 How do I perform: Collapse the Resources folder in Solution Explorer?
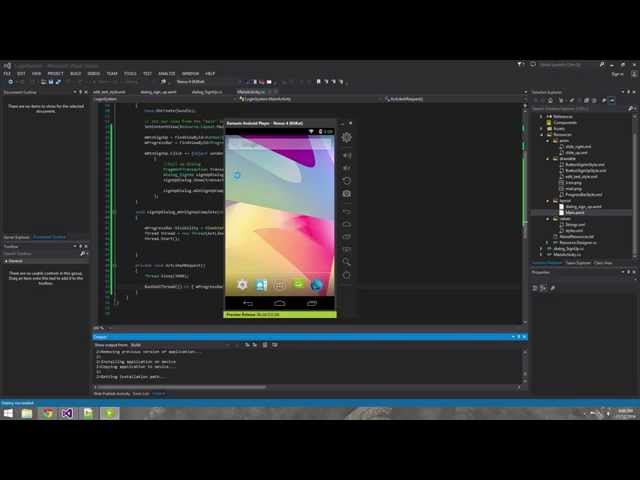pos(542,135)
